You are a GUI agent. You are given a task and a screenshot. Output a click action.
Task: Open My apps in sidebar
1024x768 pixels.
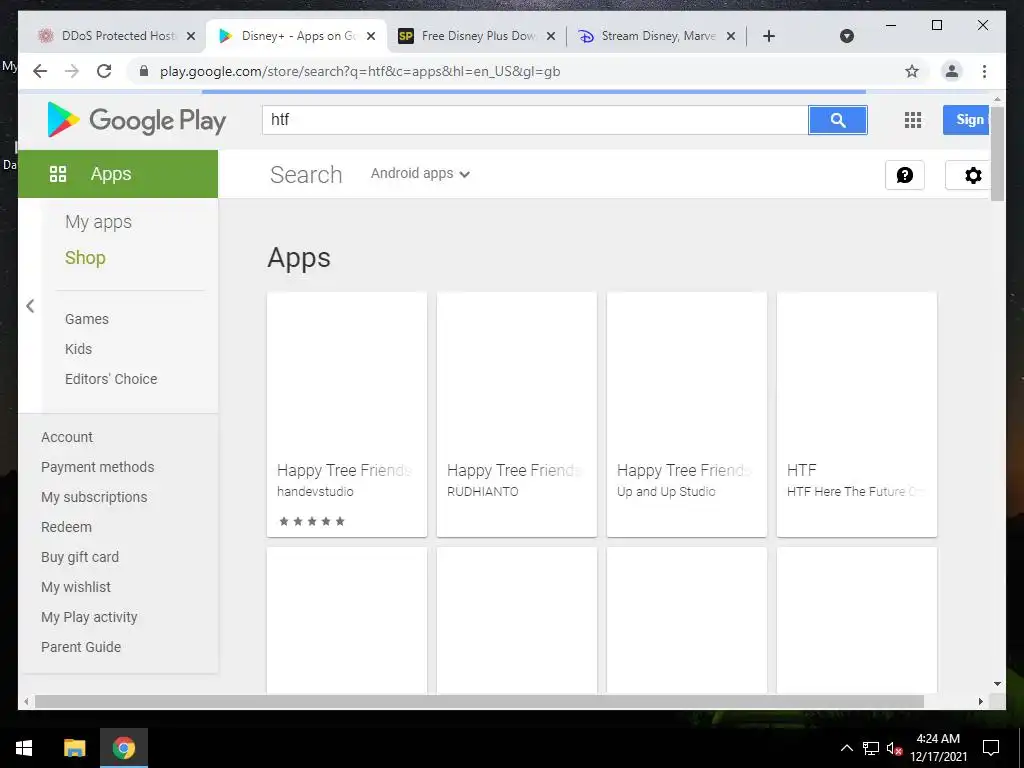[x=98, y=222]
